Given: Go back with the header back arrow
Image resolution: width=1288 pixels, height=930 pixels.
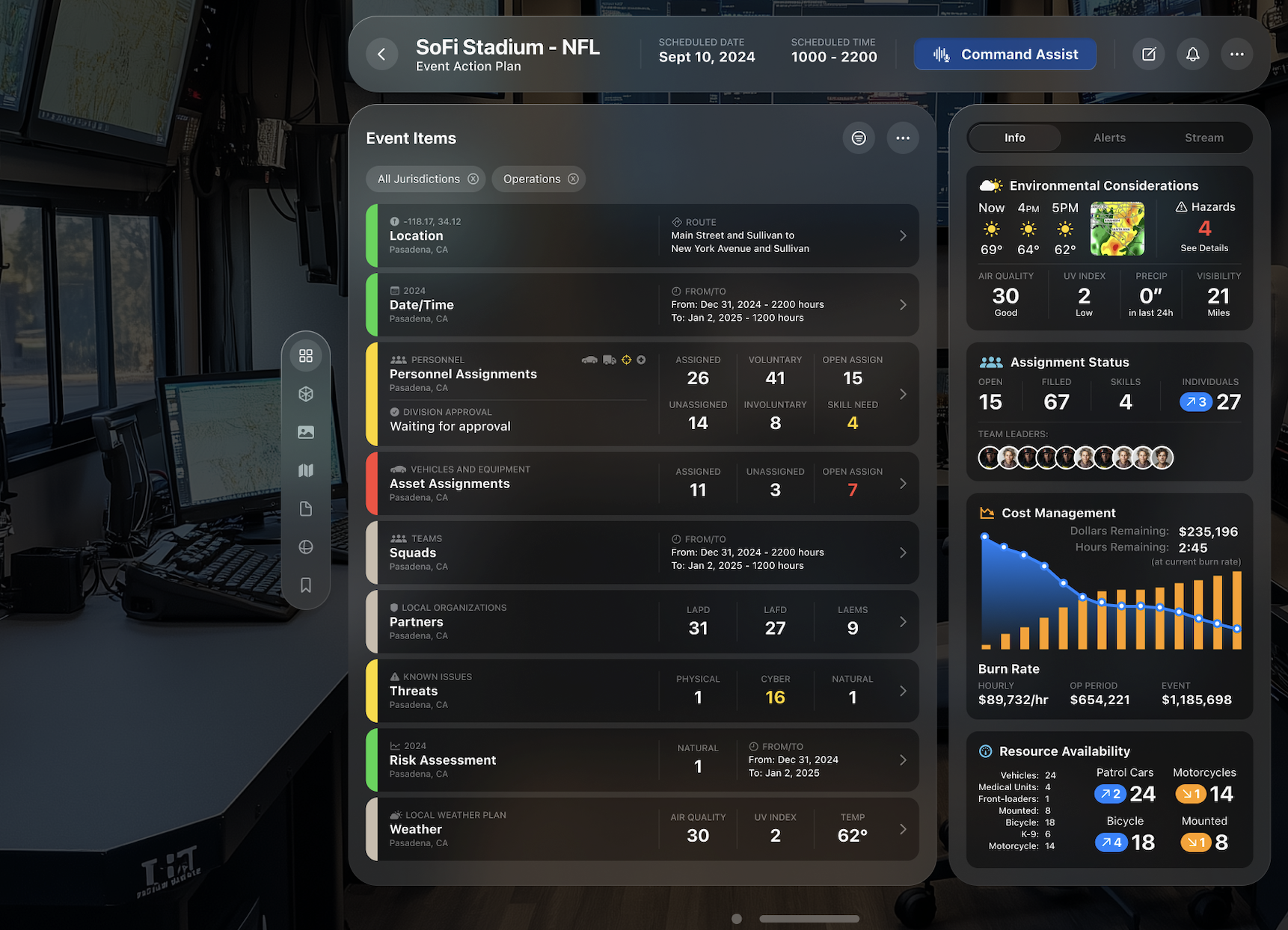Looking at the screenshot, I should [x=381, y=55].
